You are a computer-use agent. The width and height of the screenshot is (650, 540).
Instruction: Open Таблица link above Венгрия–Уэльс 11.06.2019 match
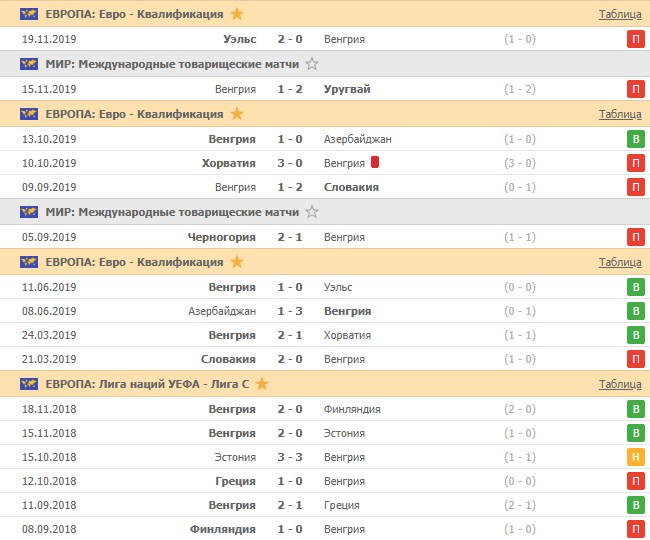(x=620, y=262)
